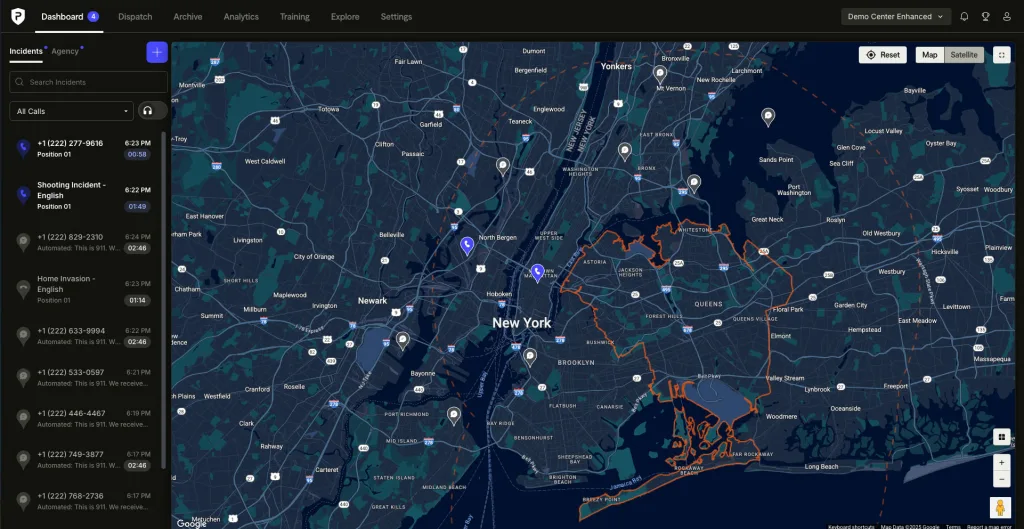Open the user profile icon
This screenshot has height=529, width=1024.
click(1006, 17)
